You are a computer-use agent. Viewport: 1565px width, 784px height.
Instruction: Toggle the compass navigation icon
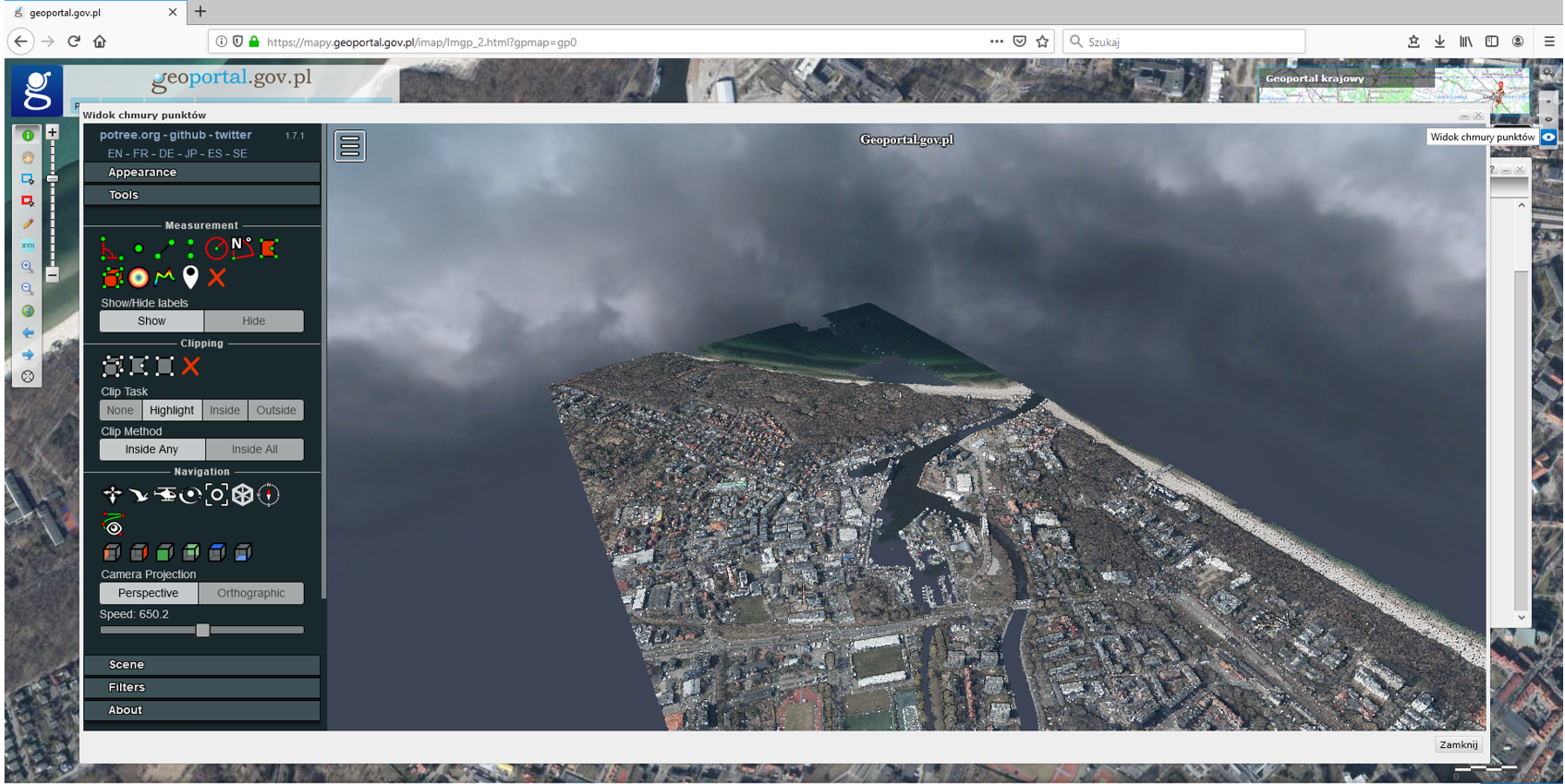pos(269,495)
